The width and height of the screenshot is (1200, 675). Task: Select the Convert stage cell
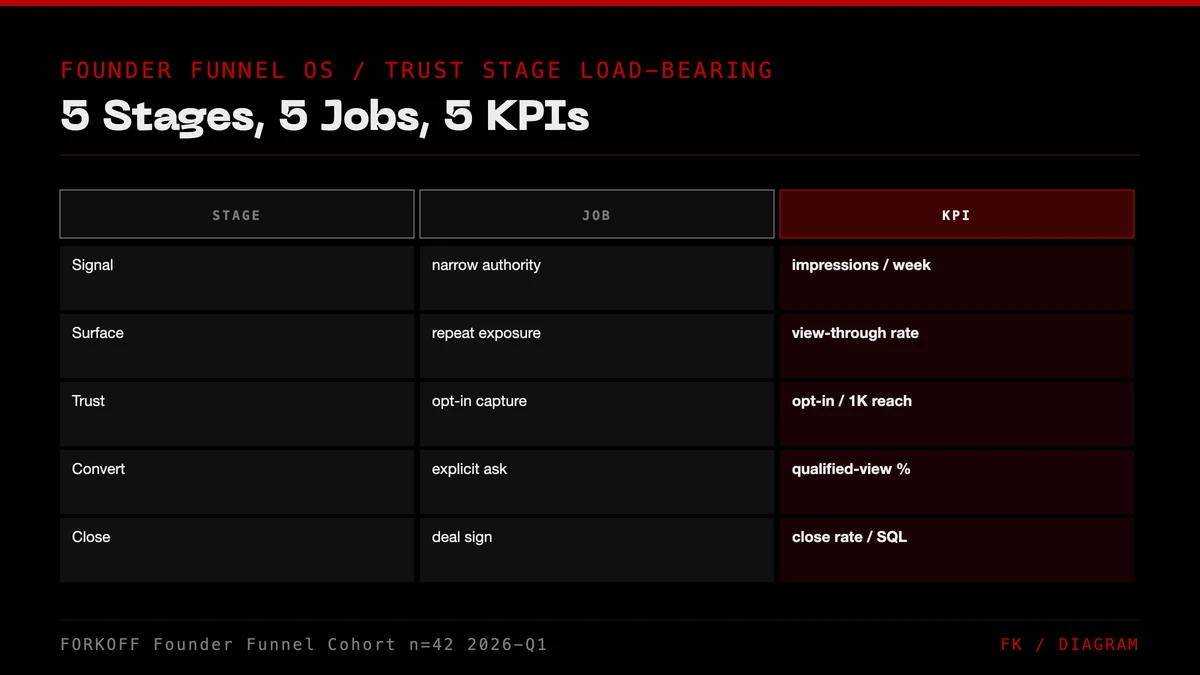coord(237,482)
